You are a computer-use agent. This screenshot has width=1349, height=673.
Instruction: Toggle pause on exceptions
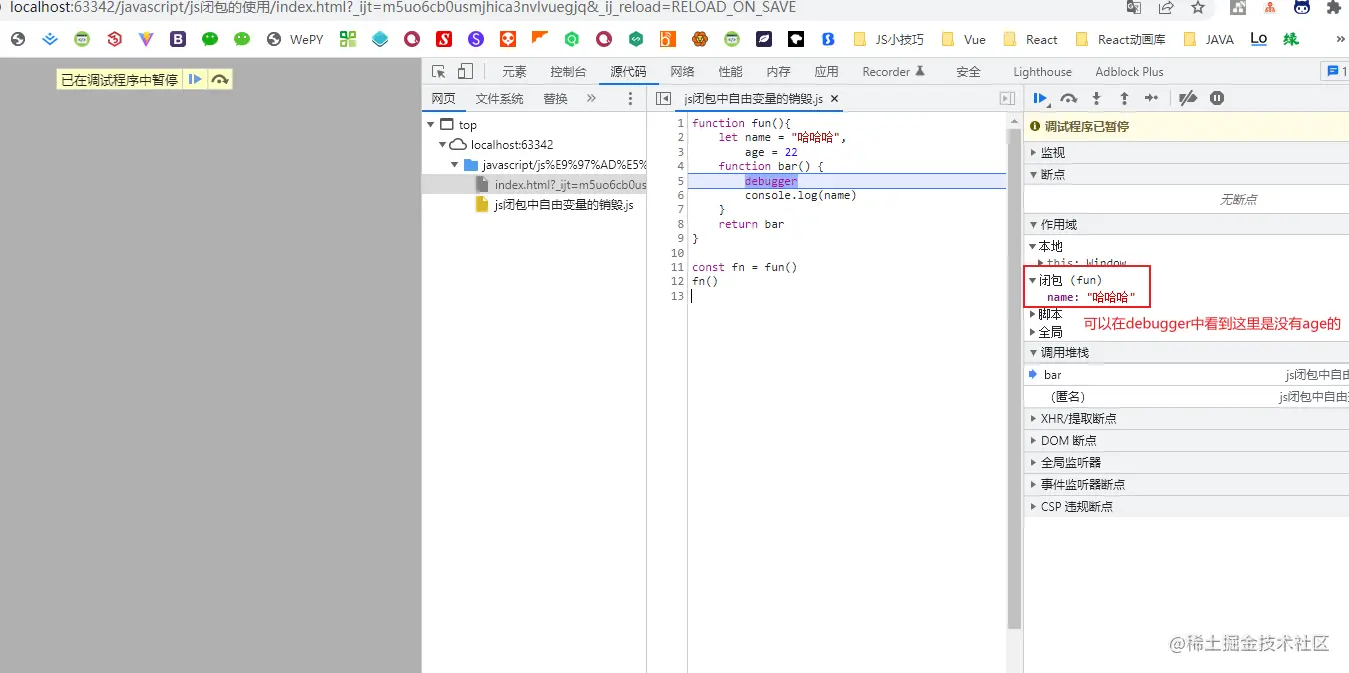(1217, 98)
